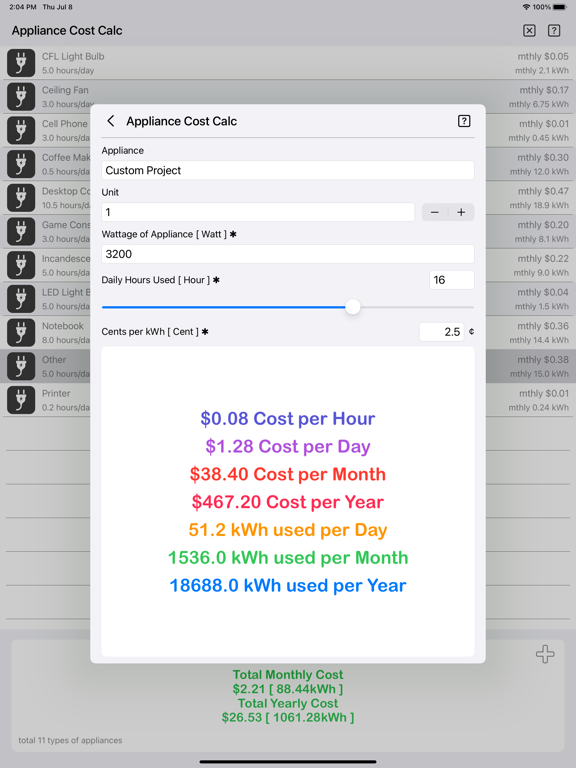
Task: Tap the Game Console plug icon
Action: click(x=21, y=232)
